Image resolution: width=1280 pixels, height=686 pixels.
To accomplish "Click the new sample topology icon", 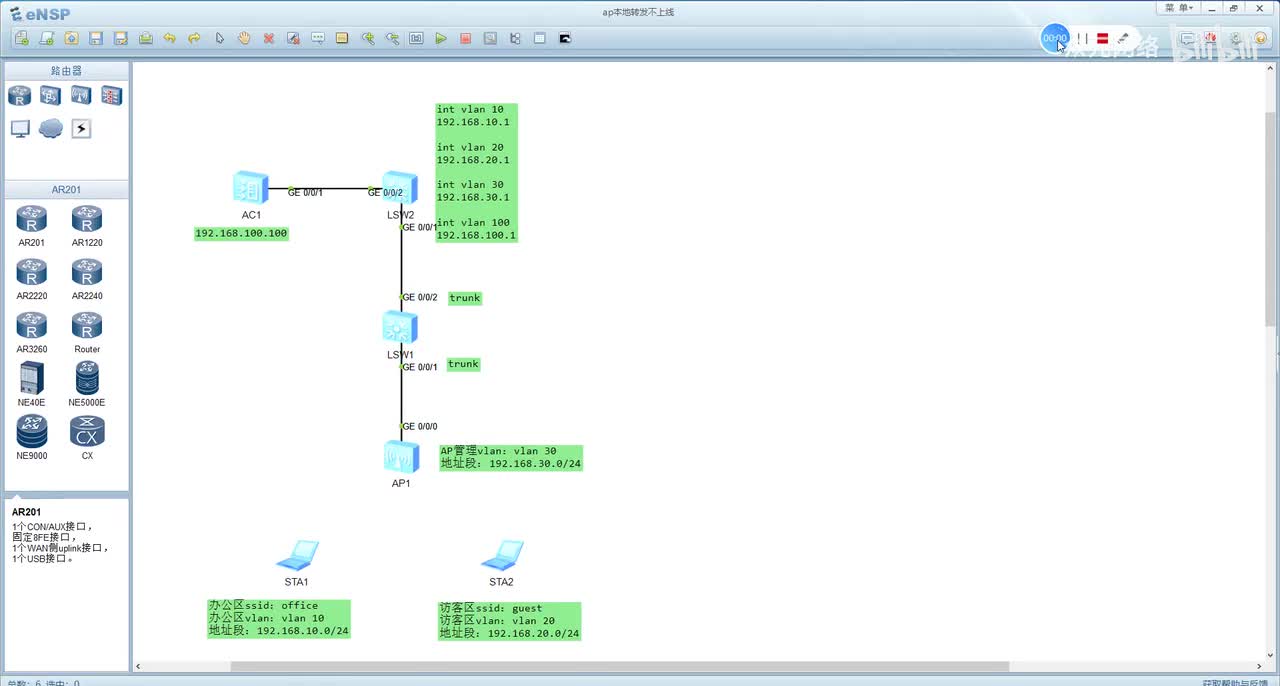I will 46,38.
